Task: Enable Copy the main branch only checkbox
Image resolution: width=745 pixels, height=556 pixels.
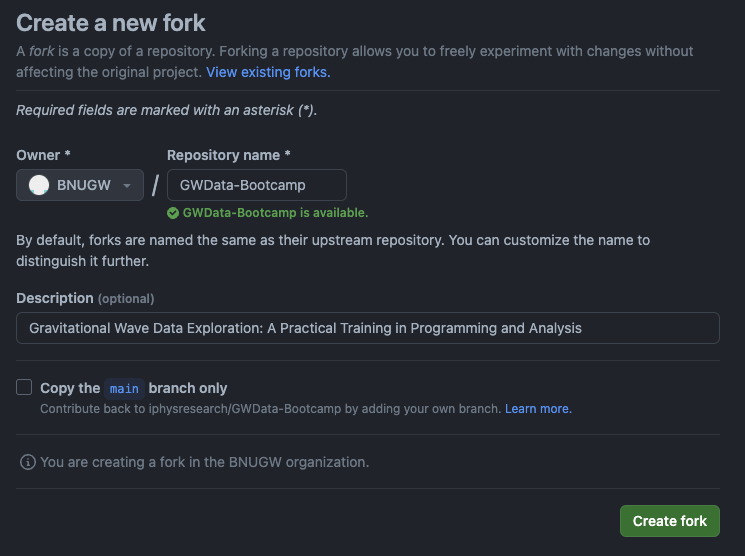Action: tap(24, 387)
